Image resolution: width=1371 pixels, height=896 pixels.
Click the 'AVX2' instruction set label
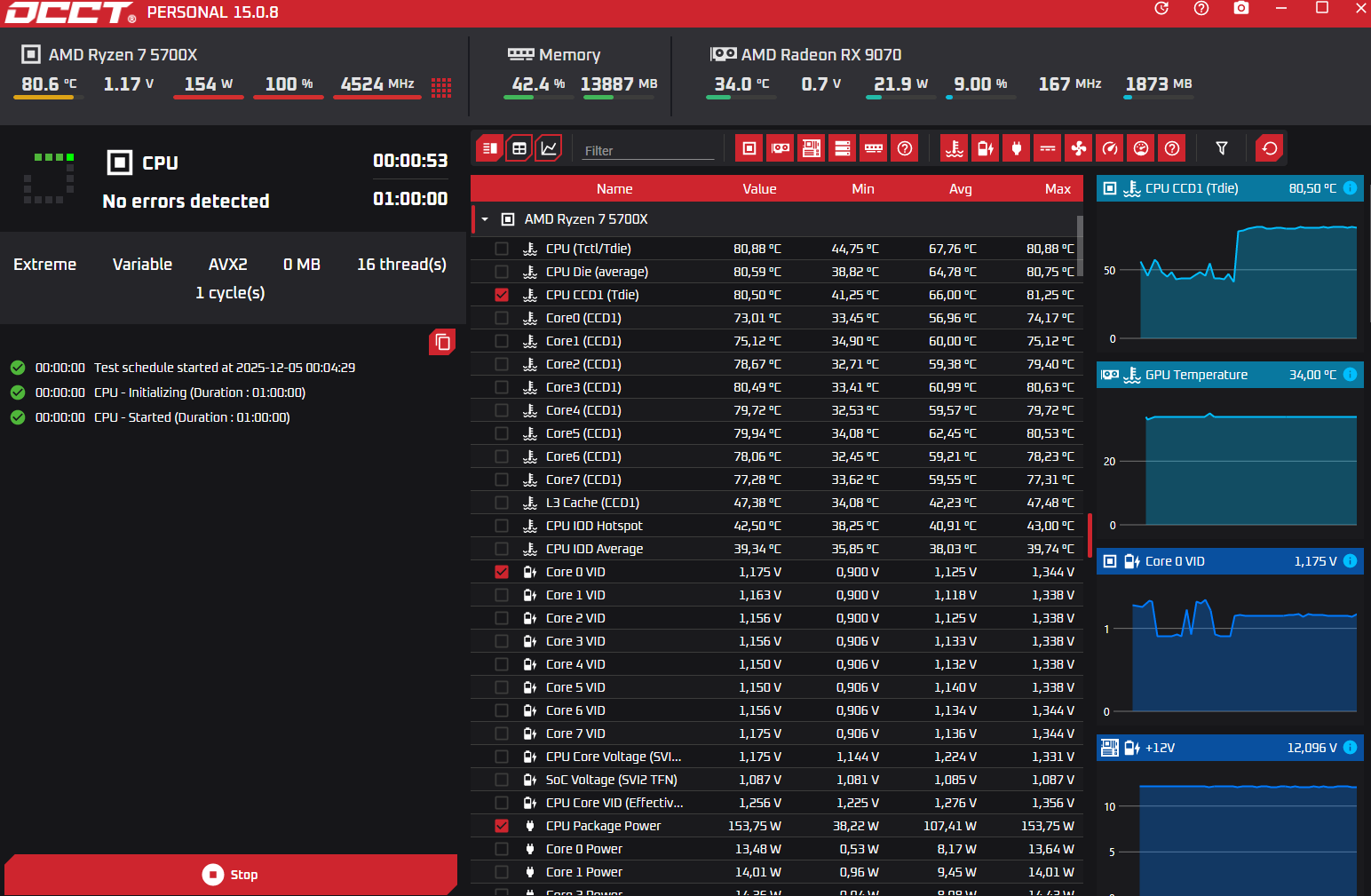click(228, 265)
